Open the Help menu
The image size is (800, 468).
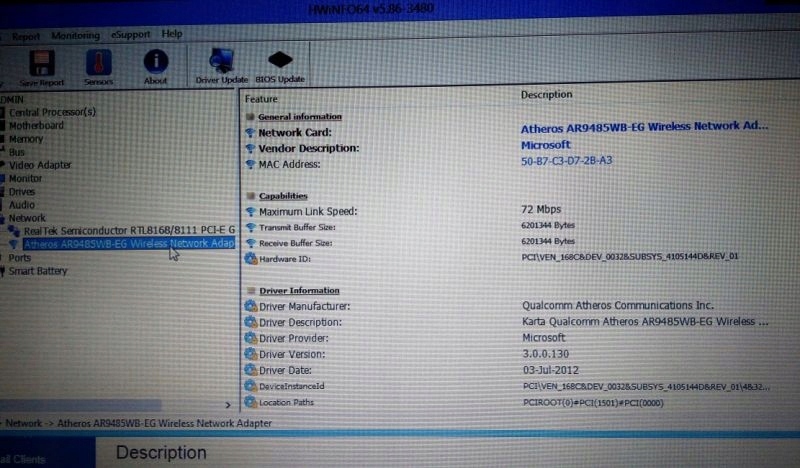click(172, 34)
